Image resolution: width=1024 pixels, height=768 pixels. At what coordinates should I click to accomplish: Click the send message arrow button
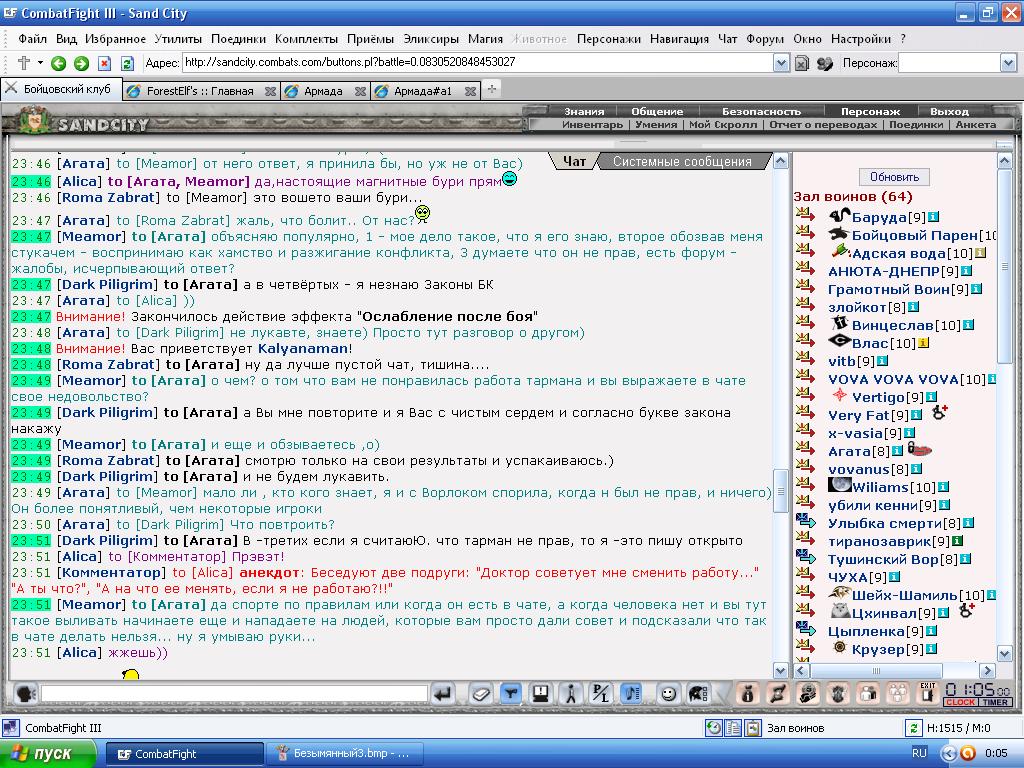[443, 694]
